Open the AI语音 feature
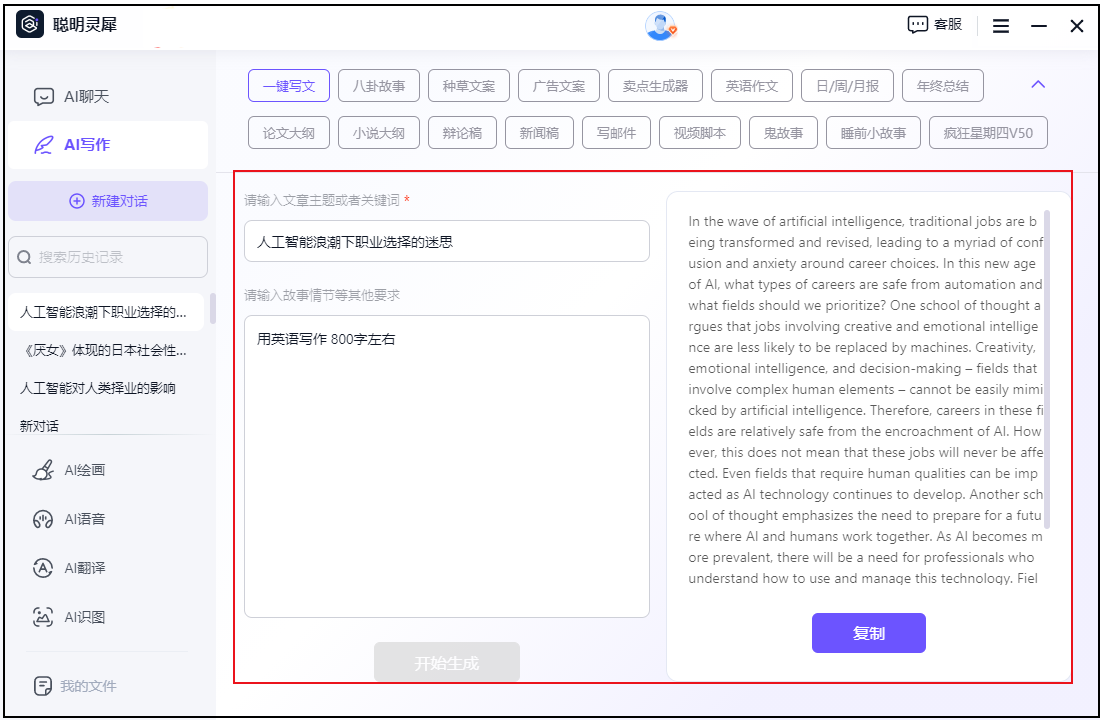The width and height of the screenshot is (1100, 720). coord(83,518)
